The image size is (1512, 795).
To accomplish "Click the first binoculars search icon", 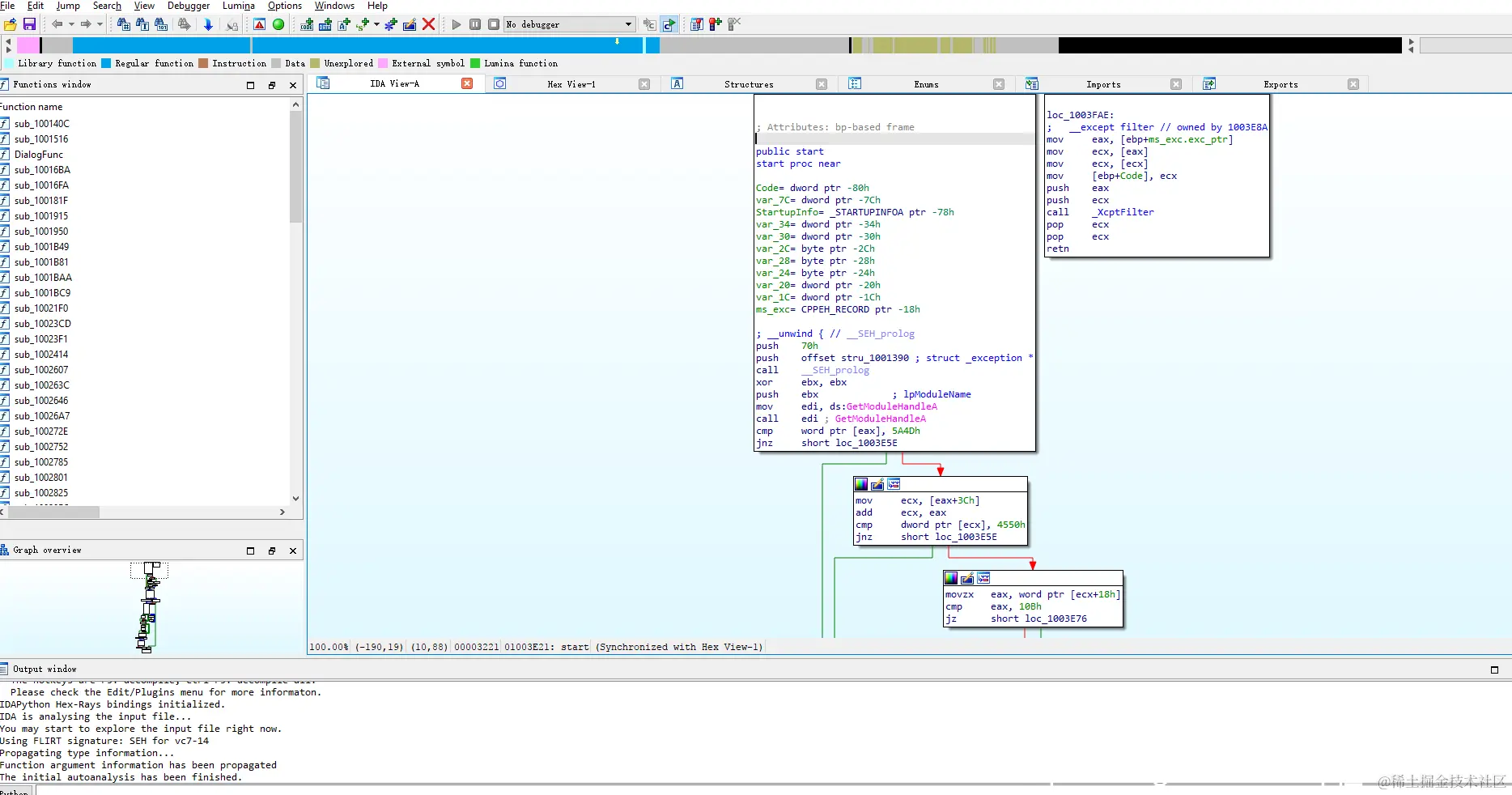I will pos(124,24).
